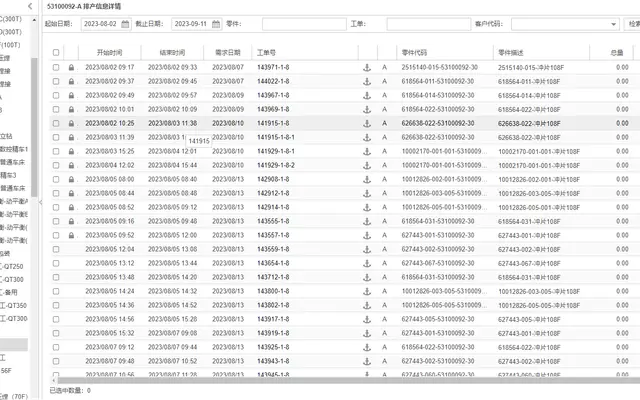Click the lock icon for order 143557-1-8
The width and height of the screenshot is (640, 400).
point(71,236)
